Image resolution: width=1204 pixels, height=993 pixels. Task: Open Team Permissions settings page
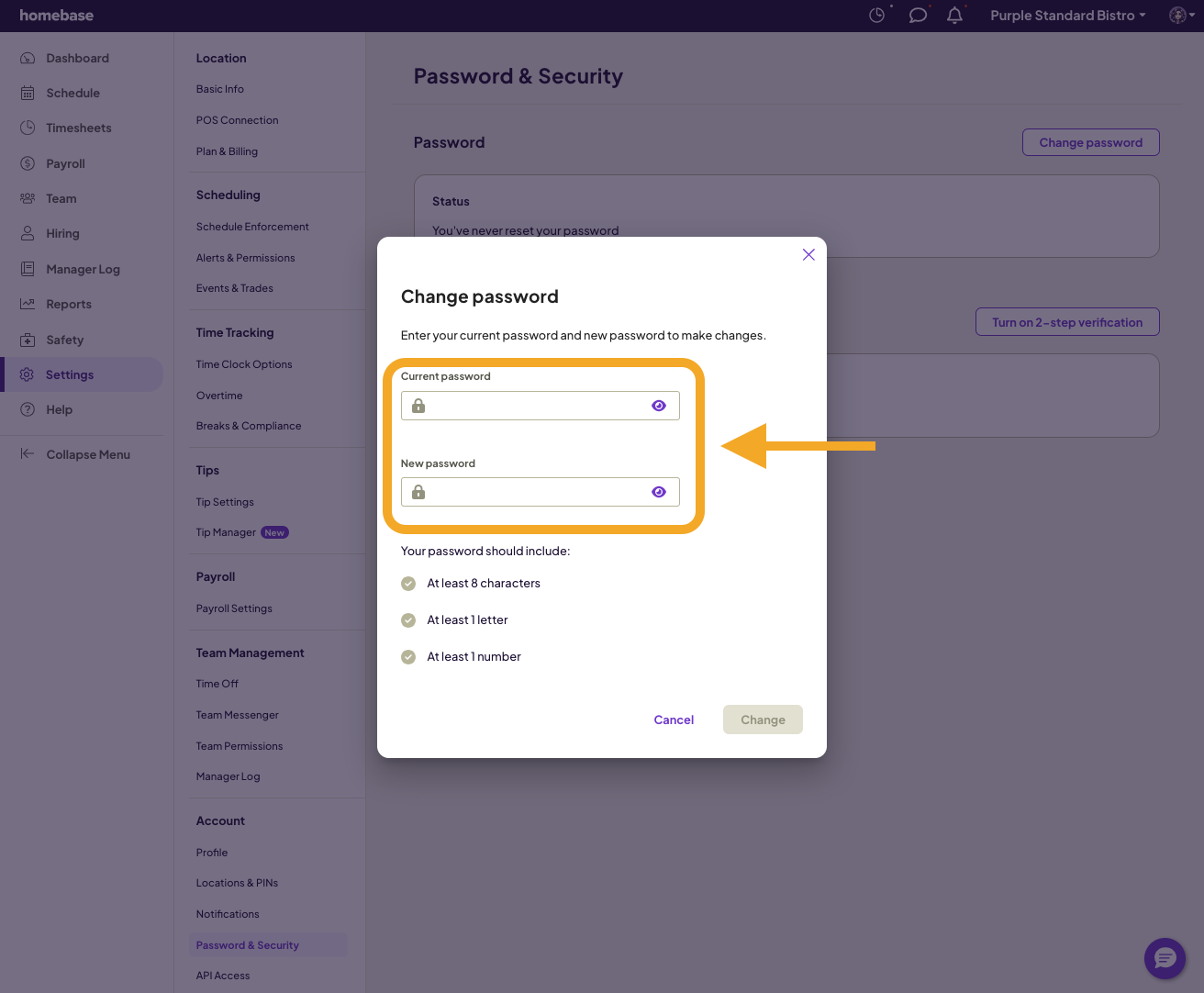click(x=239, y=746)
